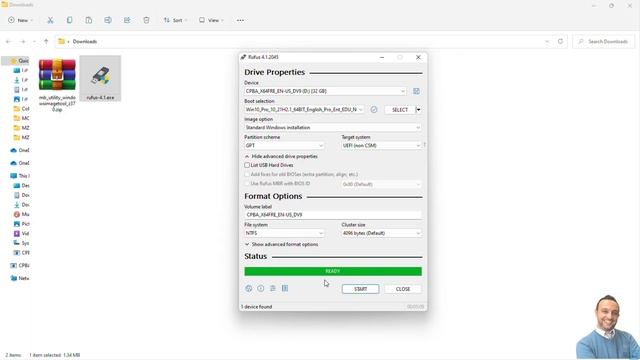Click the Search Downloads box

tap(604, 41)
